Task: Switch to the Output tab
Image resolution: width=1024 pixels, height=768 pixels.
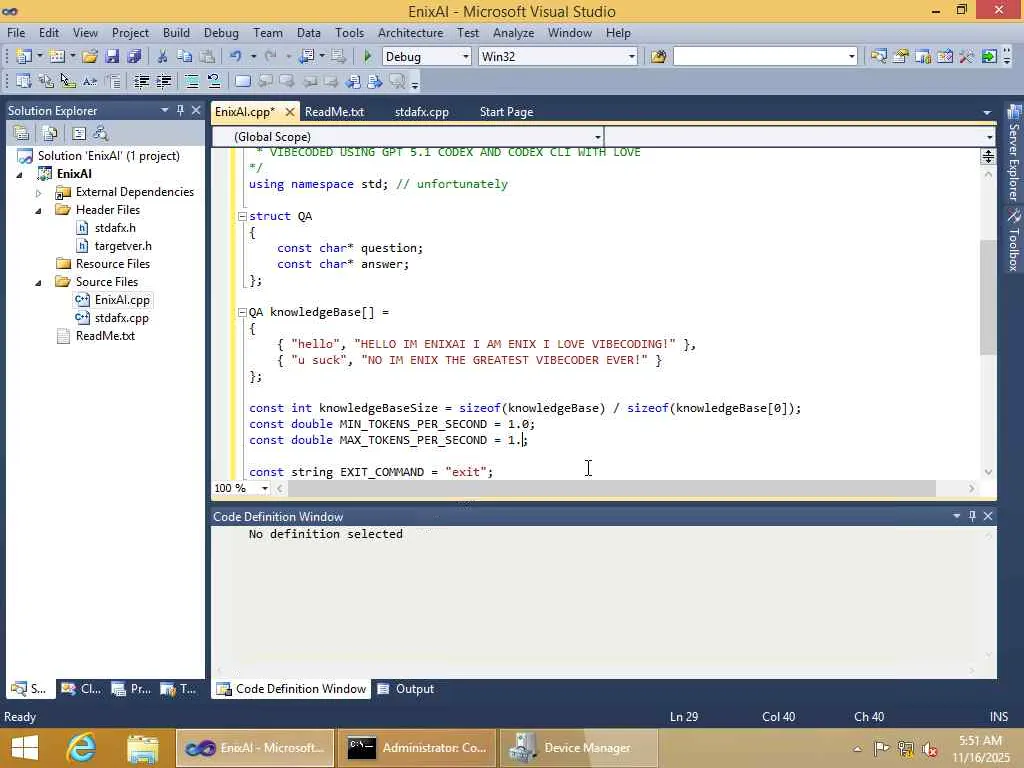Action: [x=406, y=689]
